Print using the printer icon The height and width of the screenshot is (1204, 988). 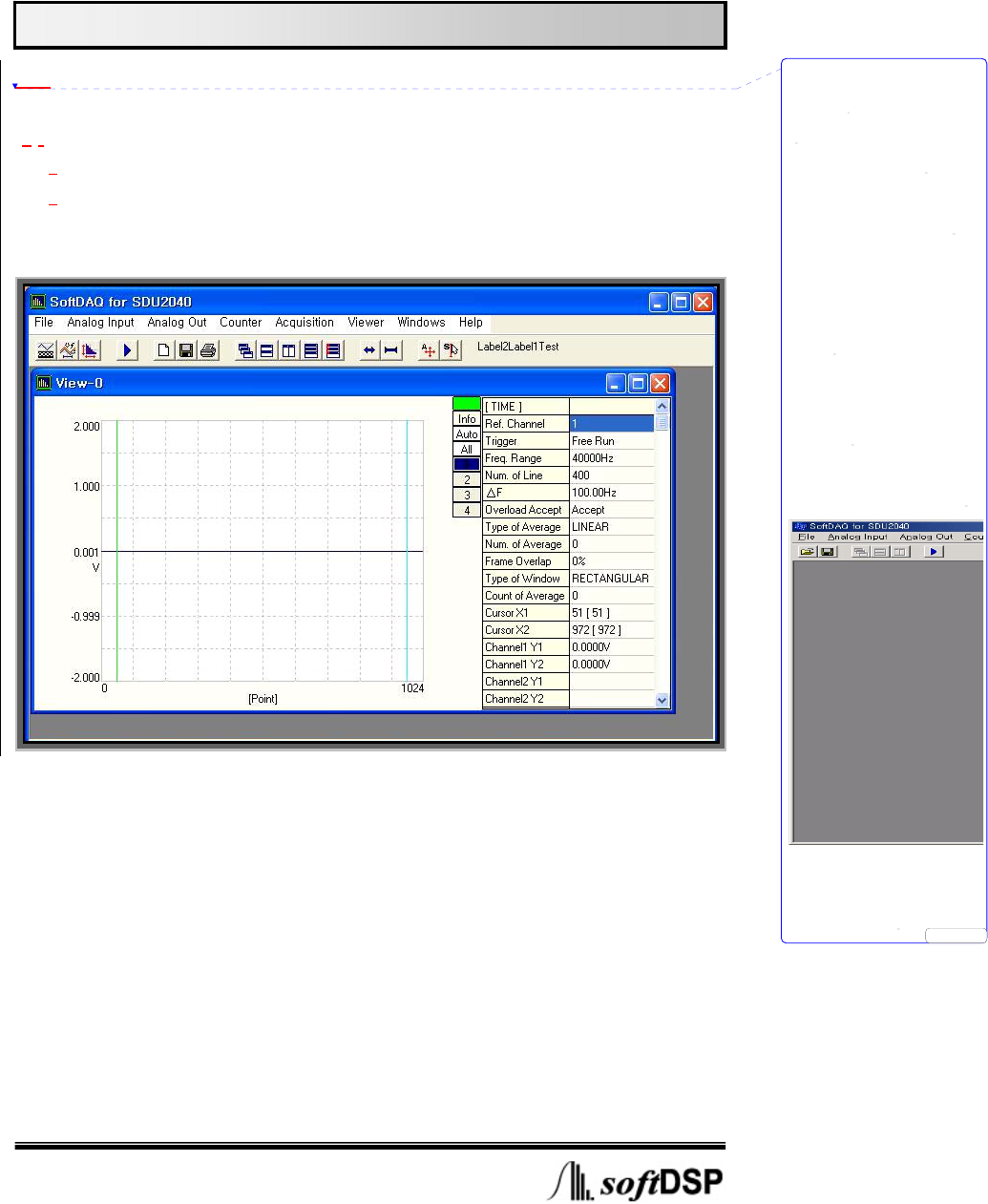pyautogui.click(x=208, y=350)
